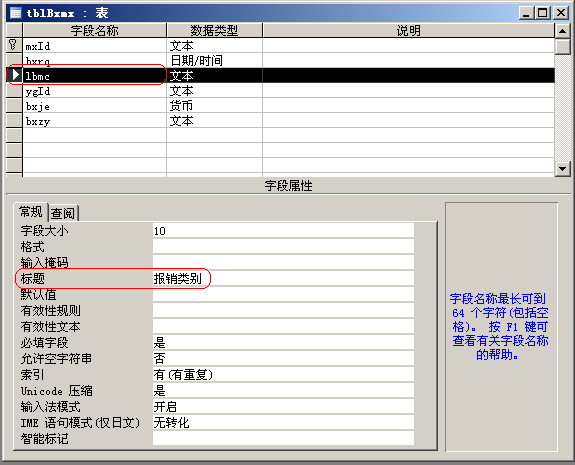Click the data type cell of bxrq

215,61
